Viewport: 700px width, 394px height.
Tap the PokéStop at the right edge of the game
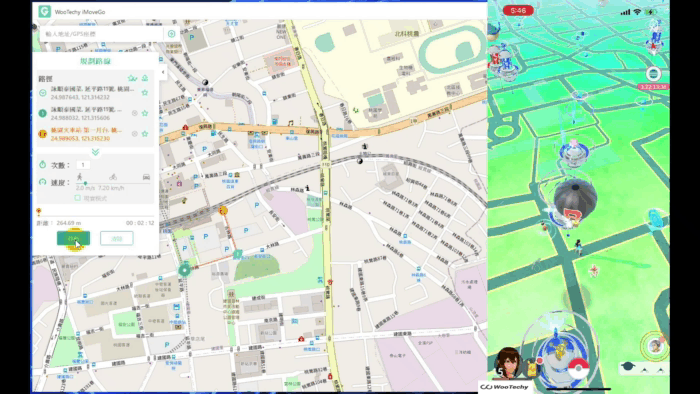[657, 218]
